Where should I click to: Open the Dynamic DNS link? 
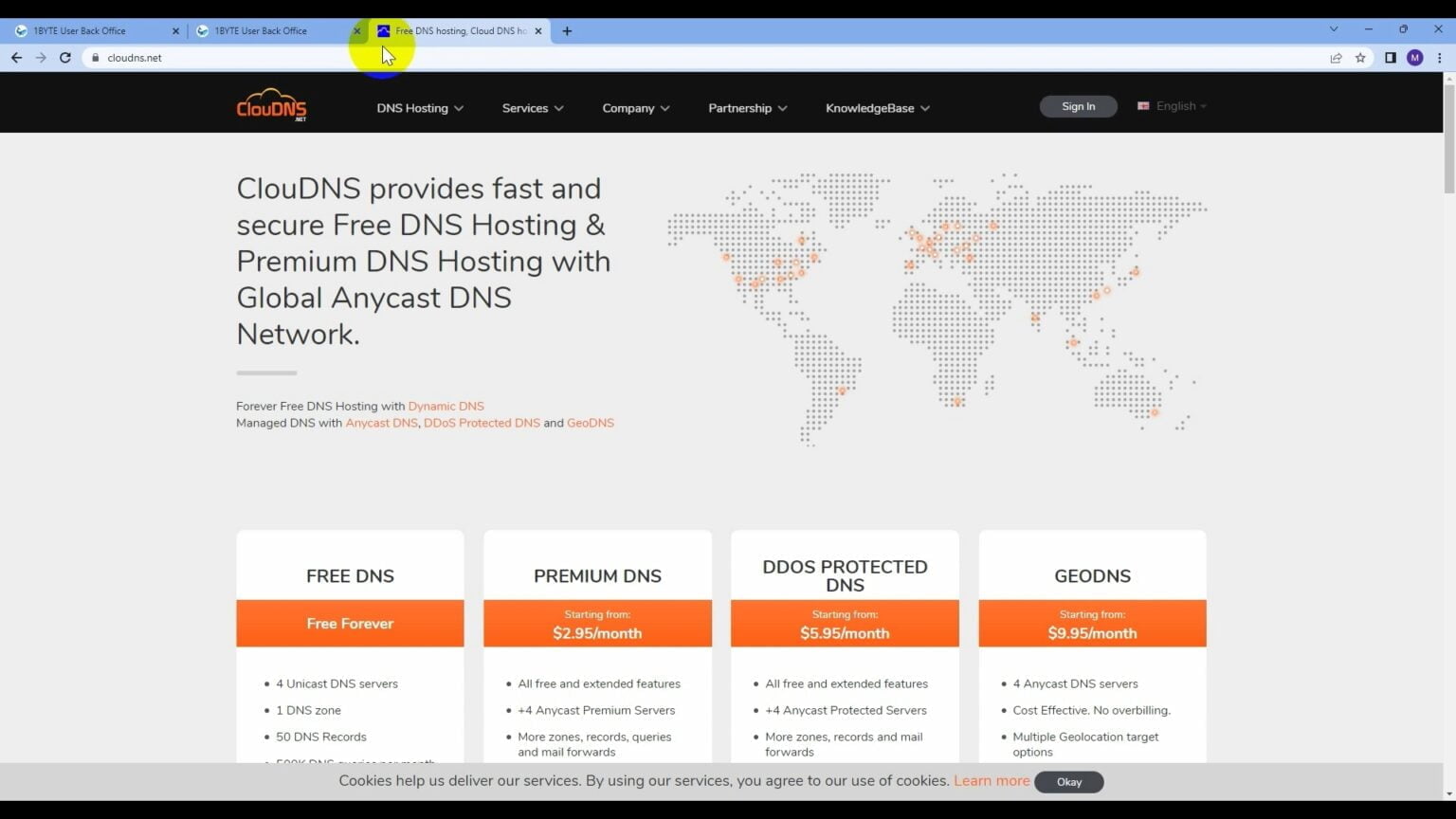[x=446, y=406]
